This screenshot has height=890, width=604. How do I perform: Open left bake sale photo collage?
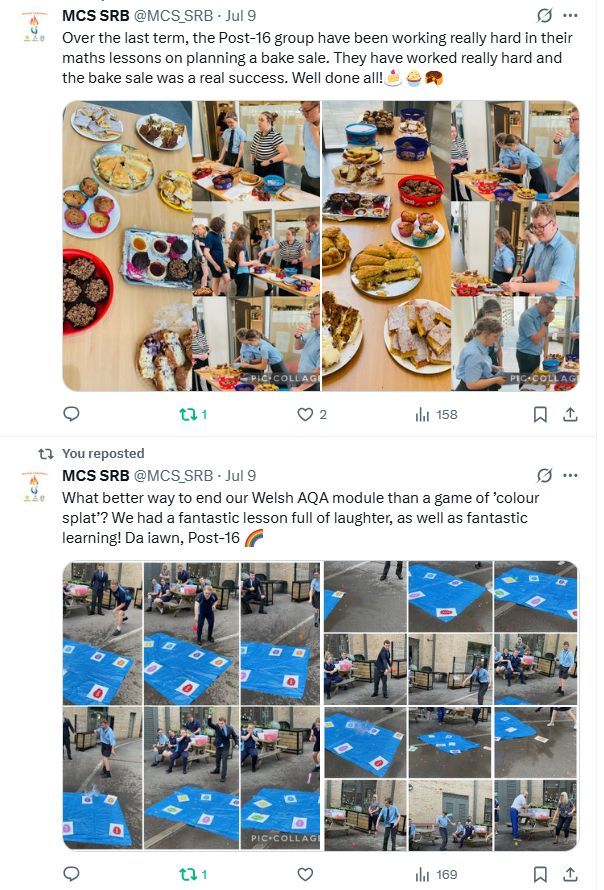tap(192, 246)
